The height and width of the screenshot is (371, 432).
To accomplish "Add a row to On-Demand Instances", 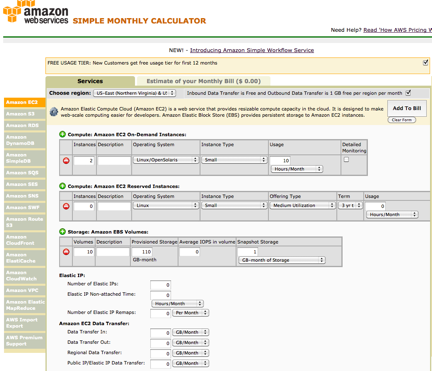I will [x=62, y=134].
